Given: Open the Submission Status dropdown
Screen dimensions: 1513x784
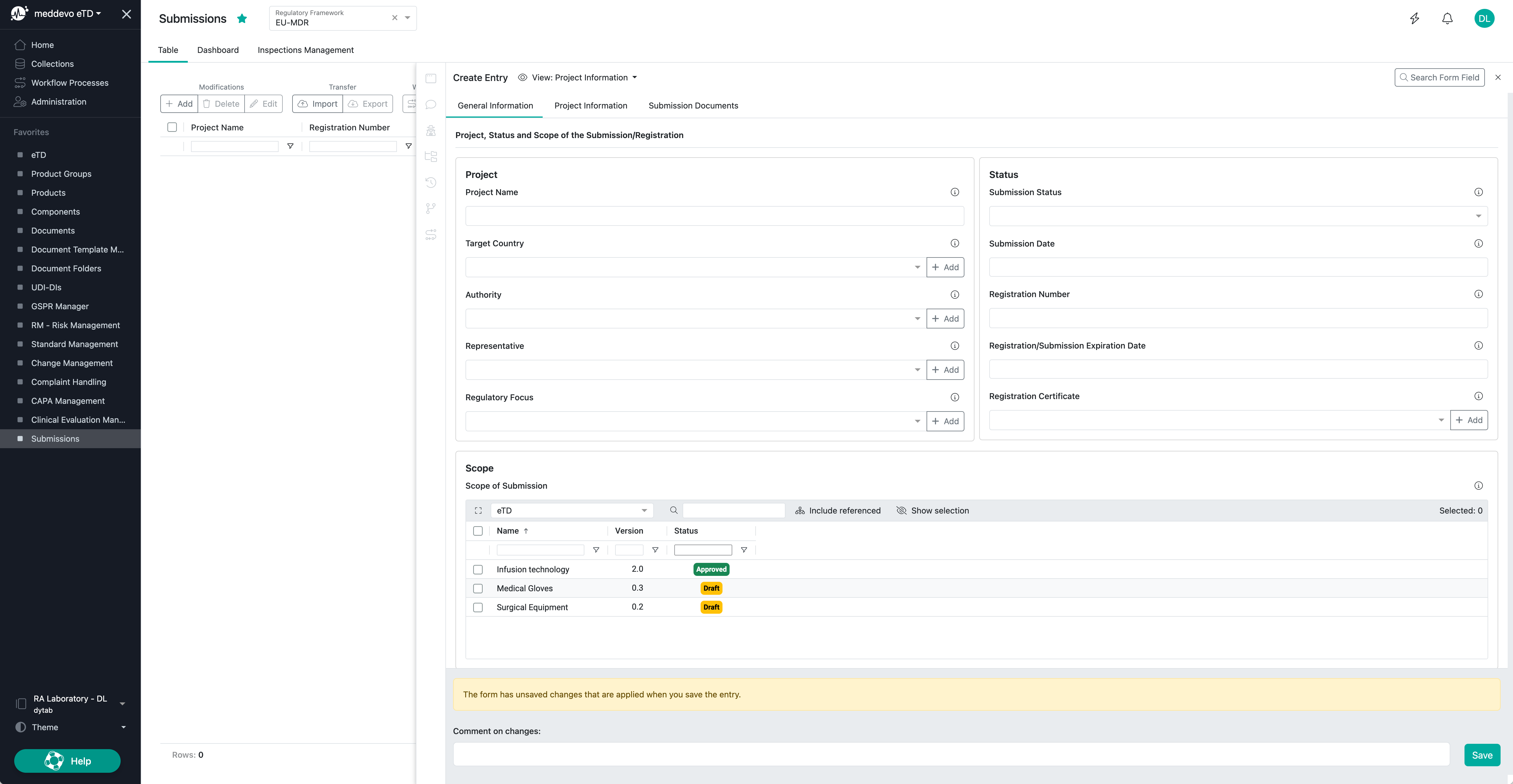Looking at the screenshot, I should click(1478, 216).
